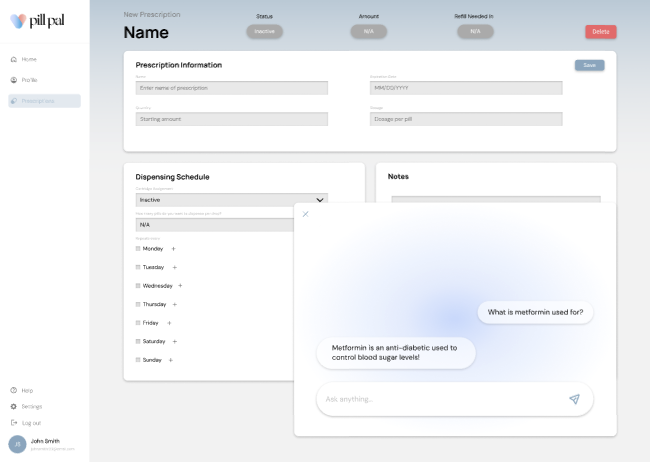Click the send message paper plane icon
Viewport: 650px width, 462px height.
pos(574,399)
